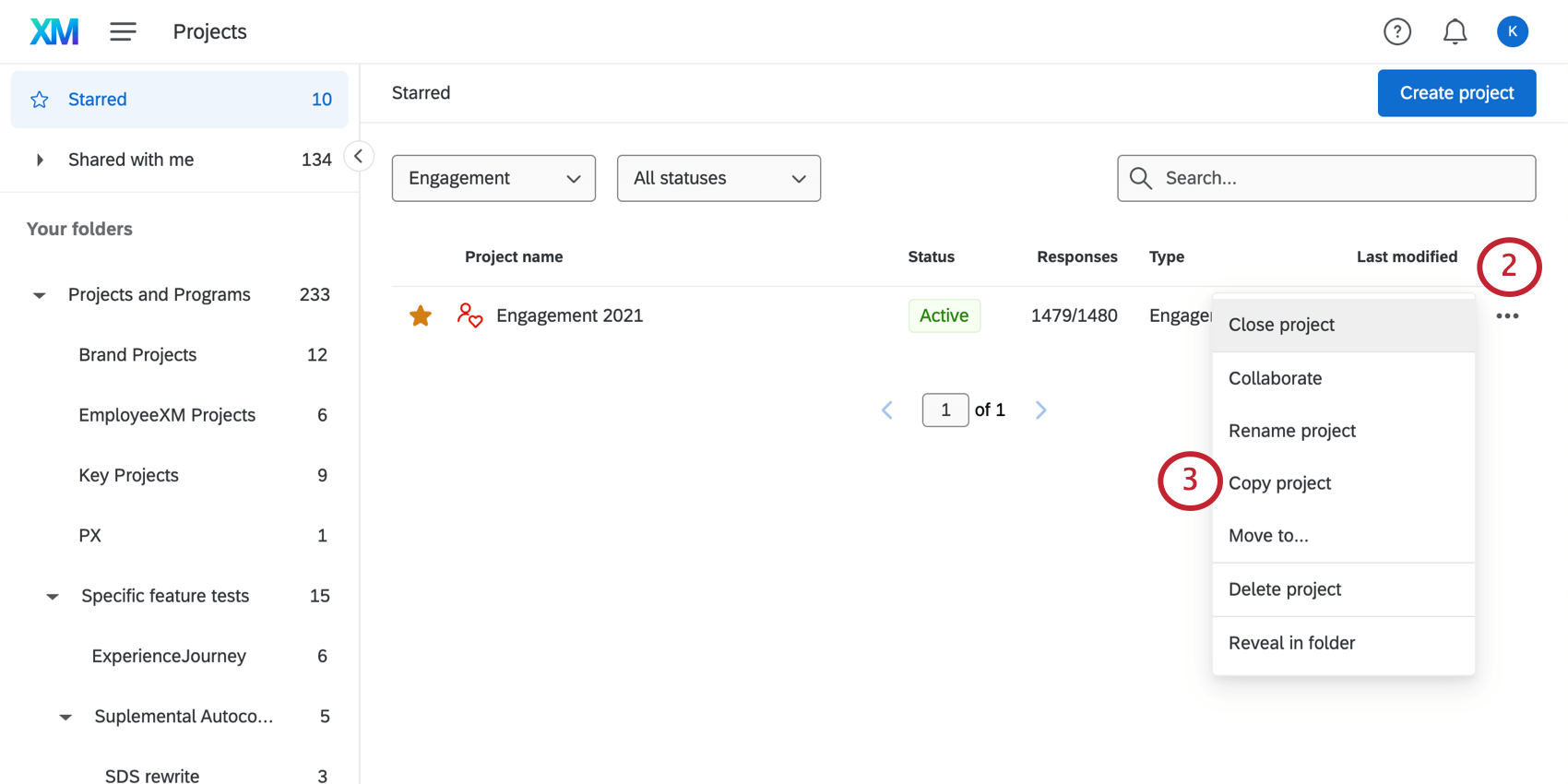1568x784 pixels.
Task: Click the shared participants icon beside Engagement 2021
Action: click(469, 315)
